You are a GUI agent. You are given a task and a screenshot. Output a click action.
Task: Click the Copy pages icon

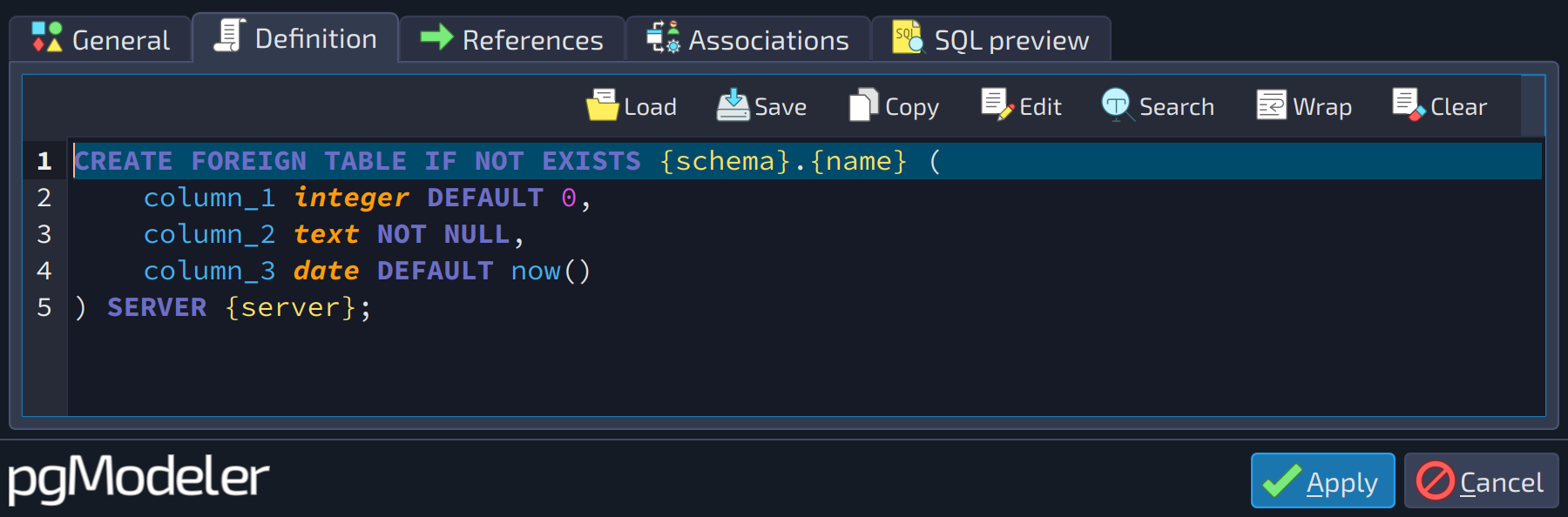(x=863, y=105)
